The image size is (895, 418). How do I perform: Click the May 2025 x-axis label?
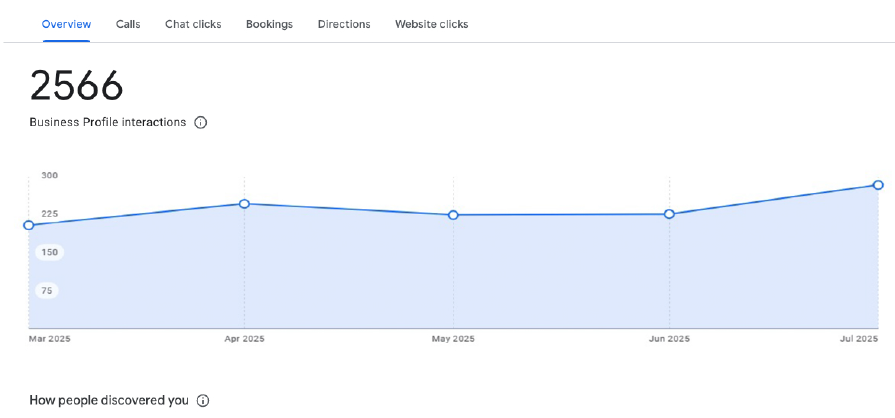[453, 339]
